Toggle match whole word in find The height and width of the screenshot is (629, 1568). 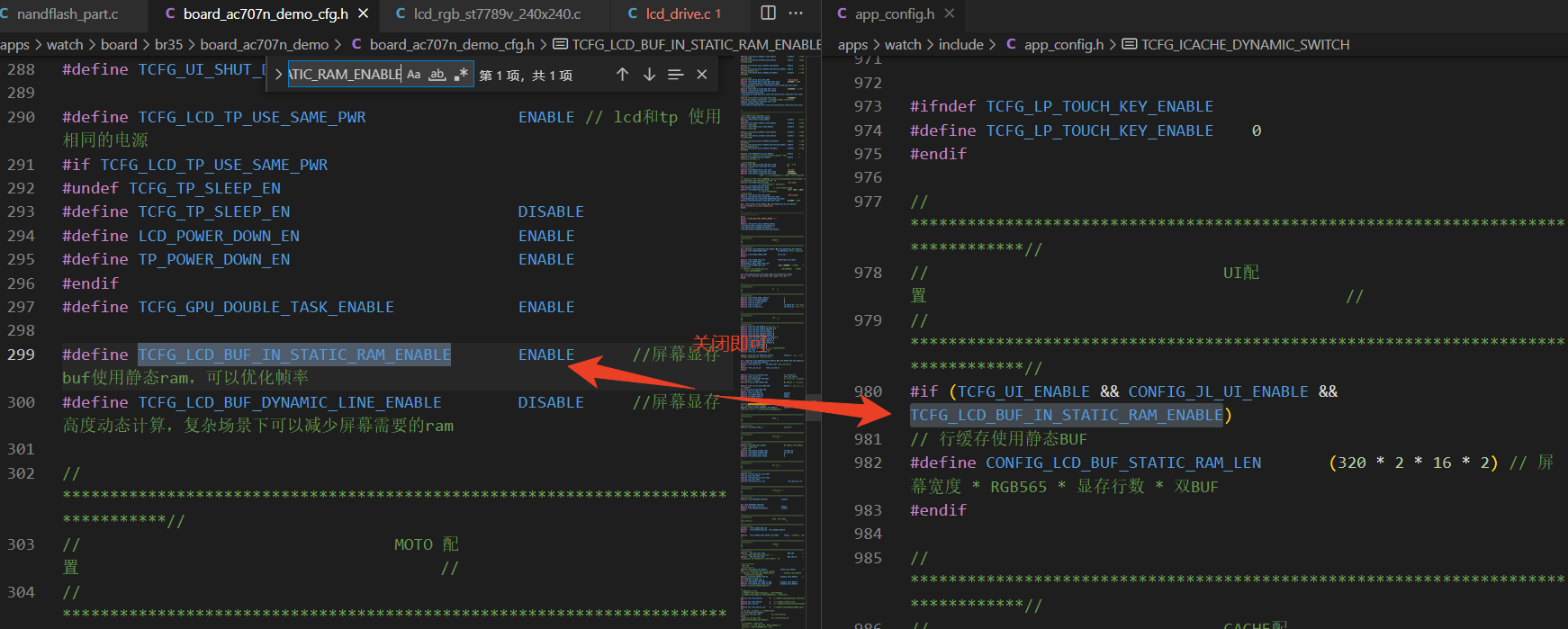click(x=437, y=75)
